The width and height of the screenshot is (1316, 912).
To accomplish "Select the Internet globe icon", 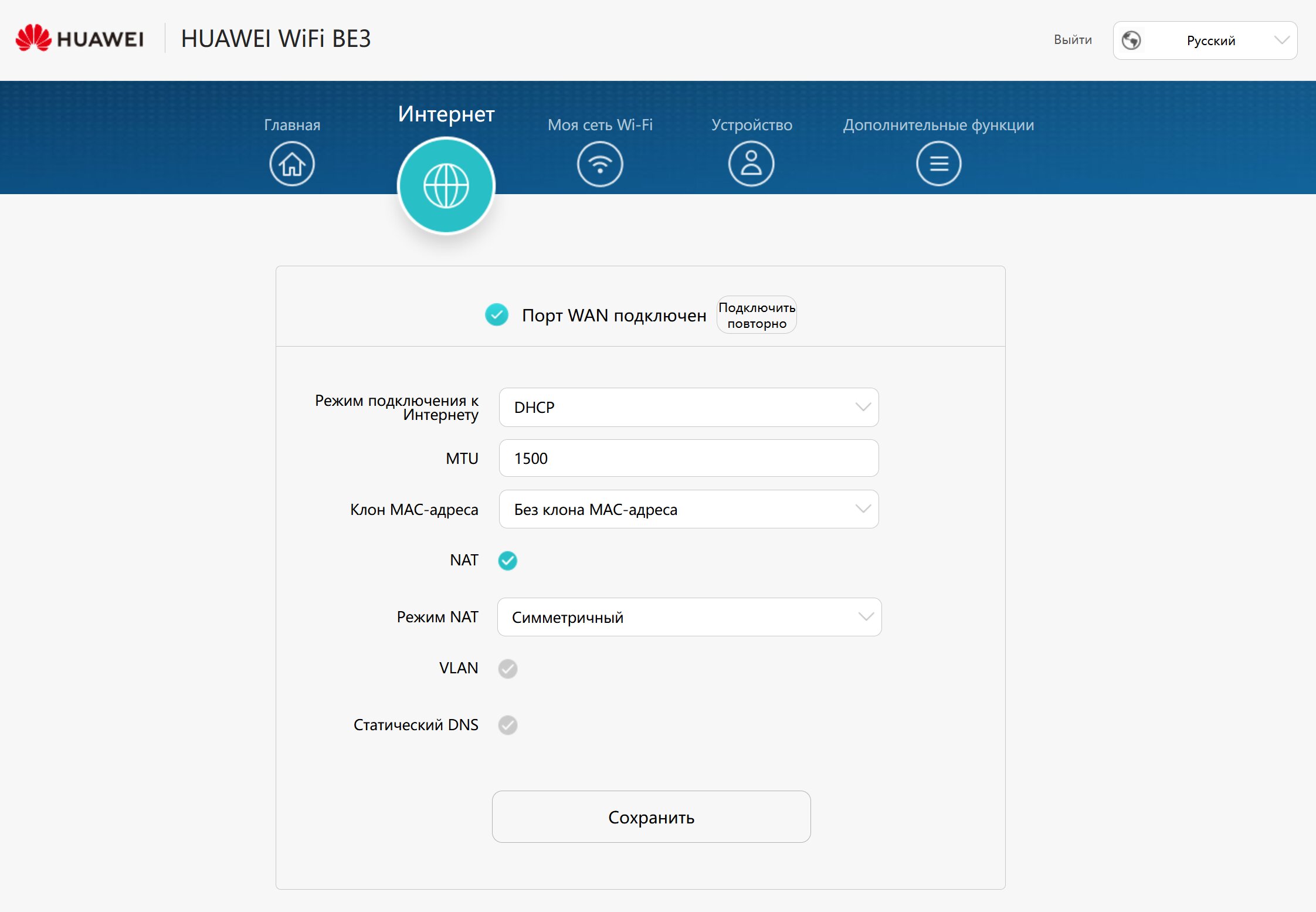I will [446, 186].
